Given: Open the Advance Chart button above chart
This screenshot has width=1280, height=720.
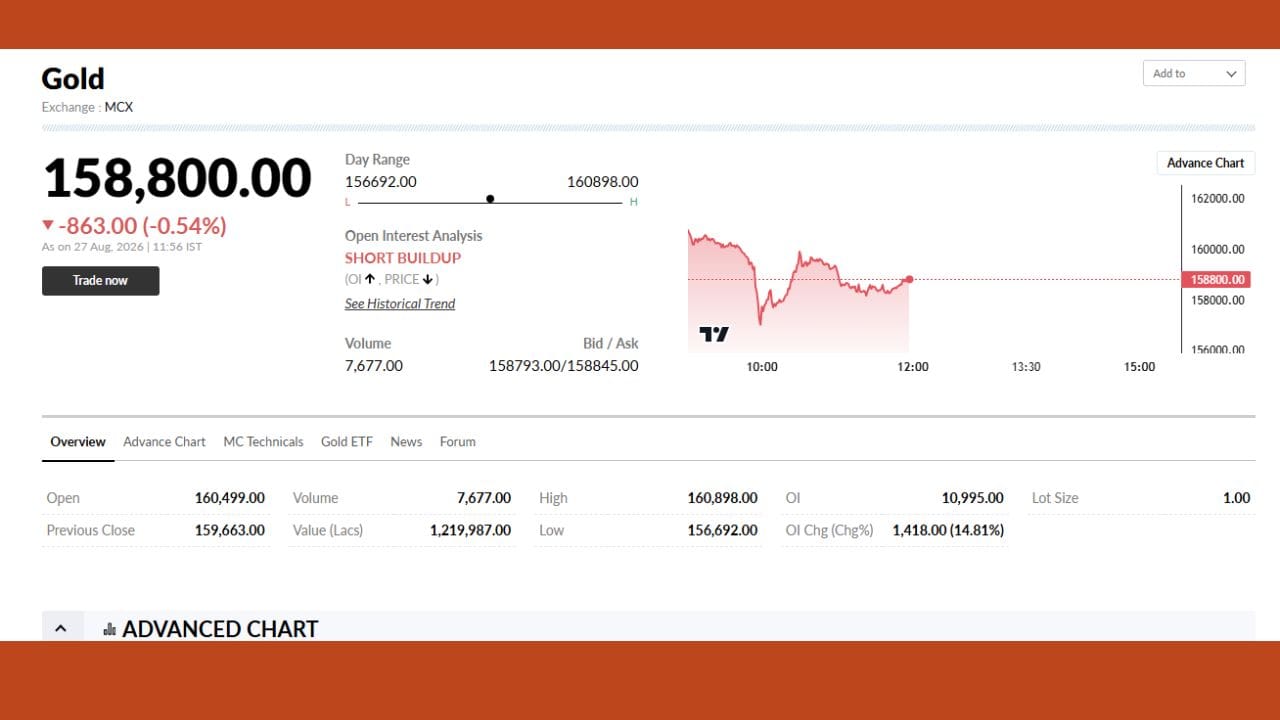Looking at the screenshot, I should [x=1205, y=163].
